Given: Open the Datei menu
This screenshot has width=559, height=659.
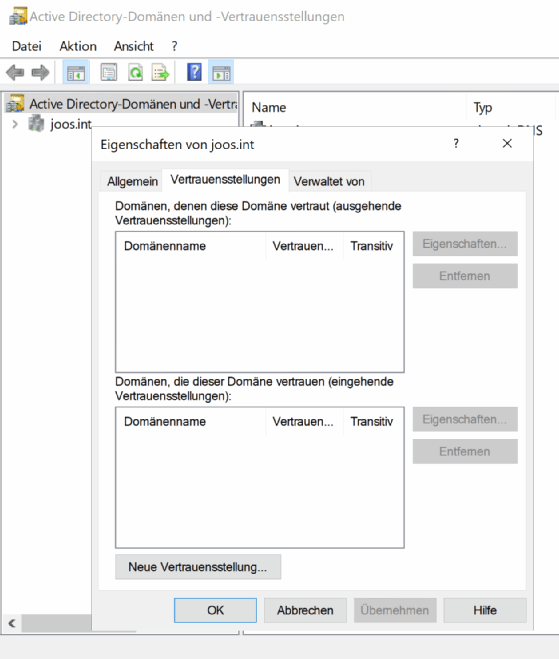Looking at the screenshot, I should pyautogui.click(x=26, y=46).
